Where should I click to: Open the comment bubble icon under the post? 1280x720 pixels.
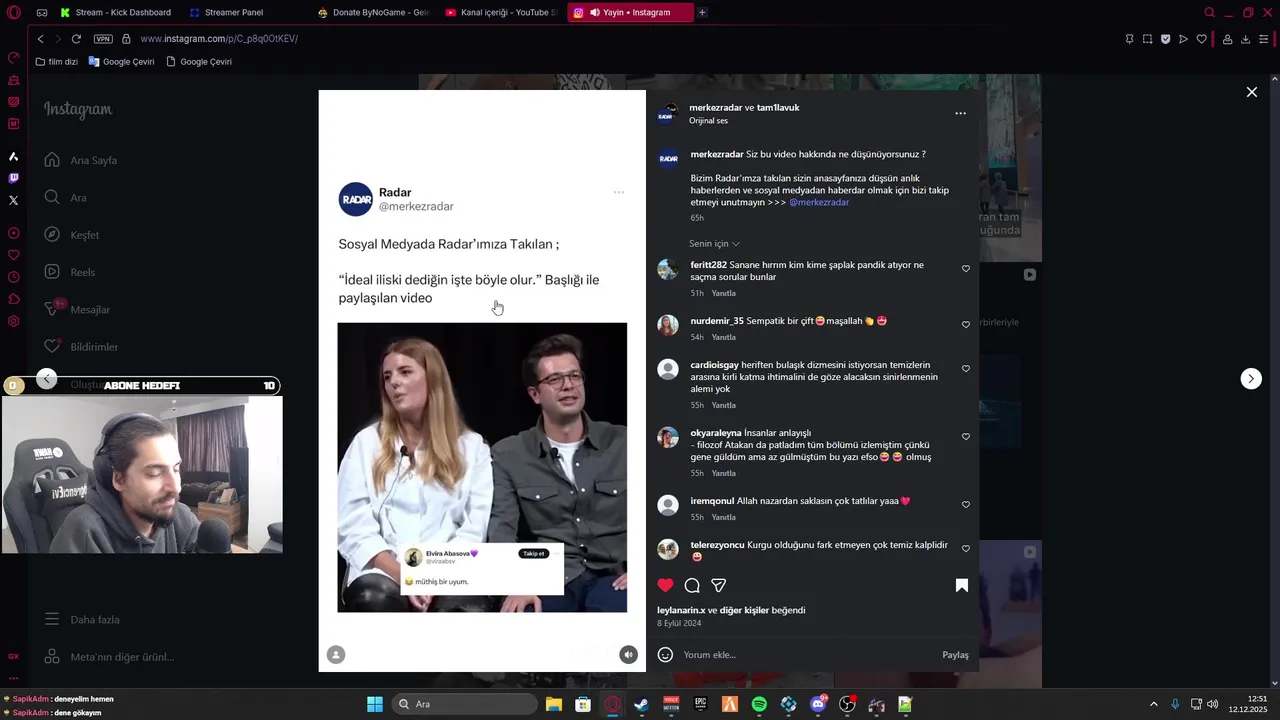(x=692, y=585)
